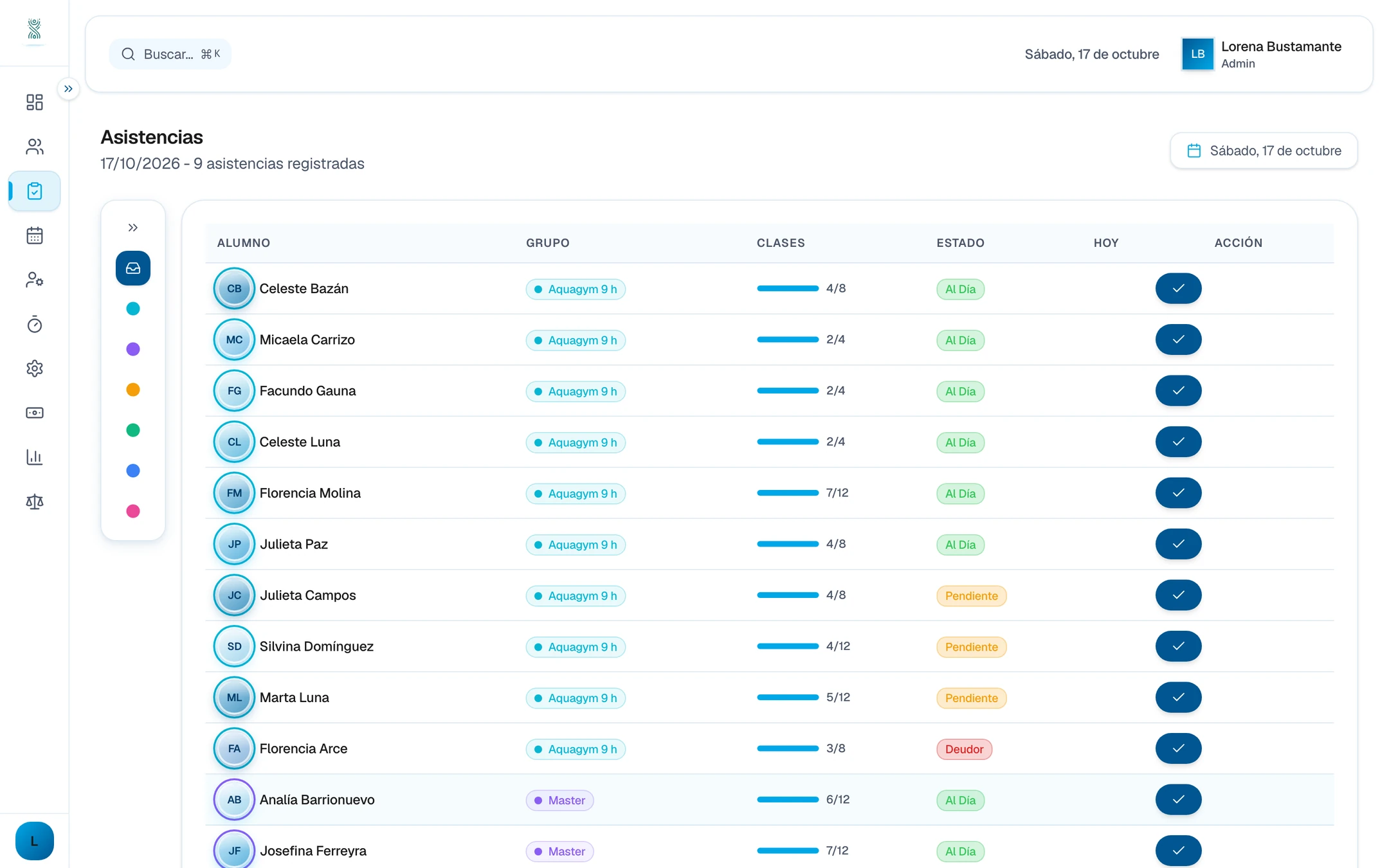The width and height of the screenshot is (1389, 868).
Task: Click the app logo at top left
Action: (34, 30)
